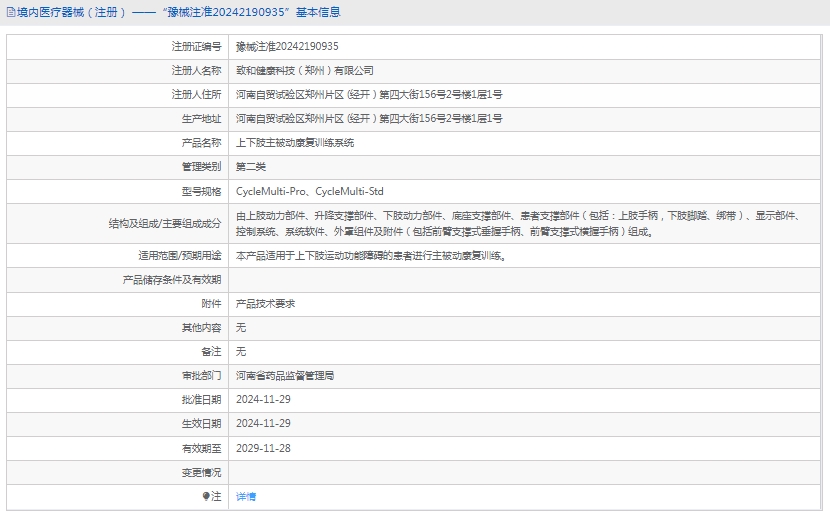The width and height of the screenshot is (830, 517).
Task: Select the 产品技术要求 attachment value
Action: [265, 303]
